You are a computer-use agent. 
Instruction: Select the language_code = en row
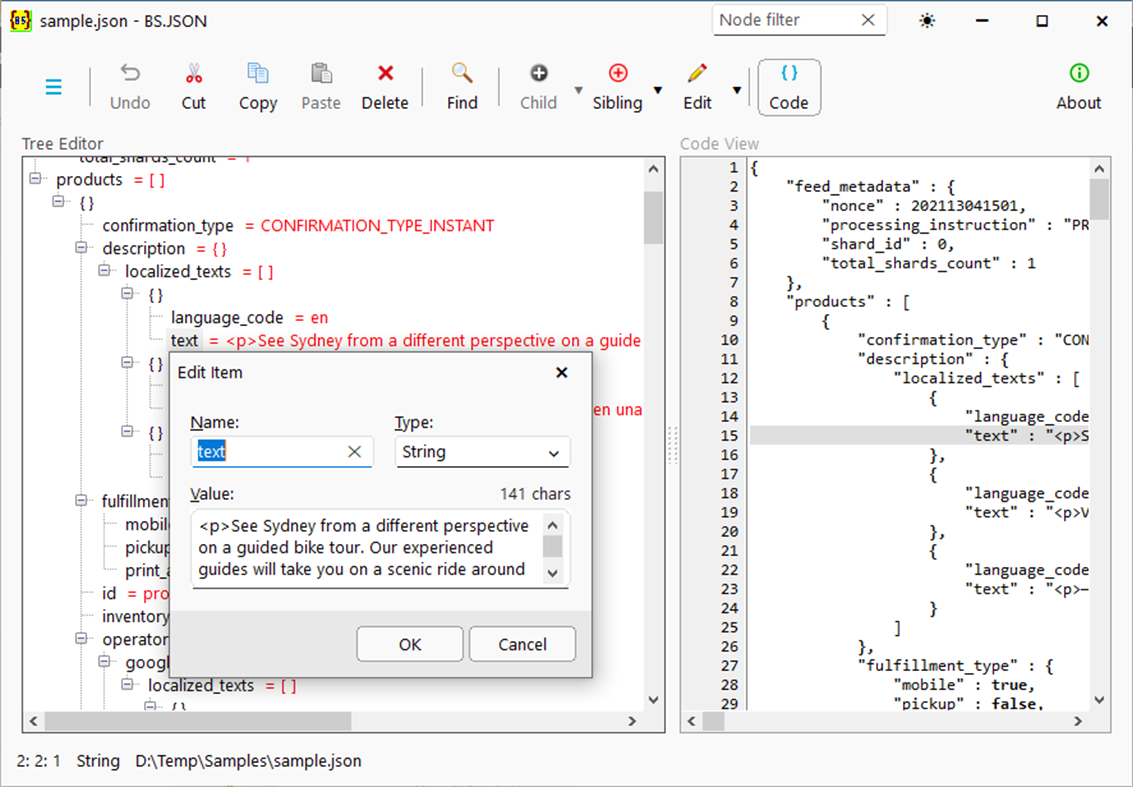(249, 317)
